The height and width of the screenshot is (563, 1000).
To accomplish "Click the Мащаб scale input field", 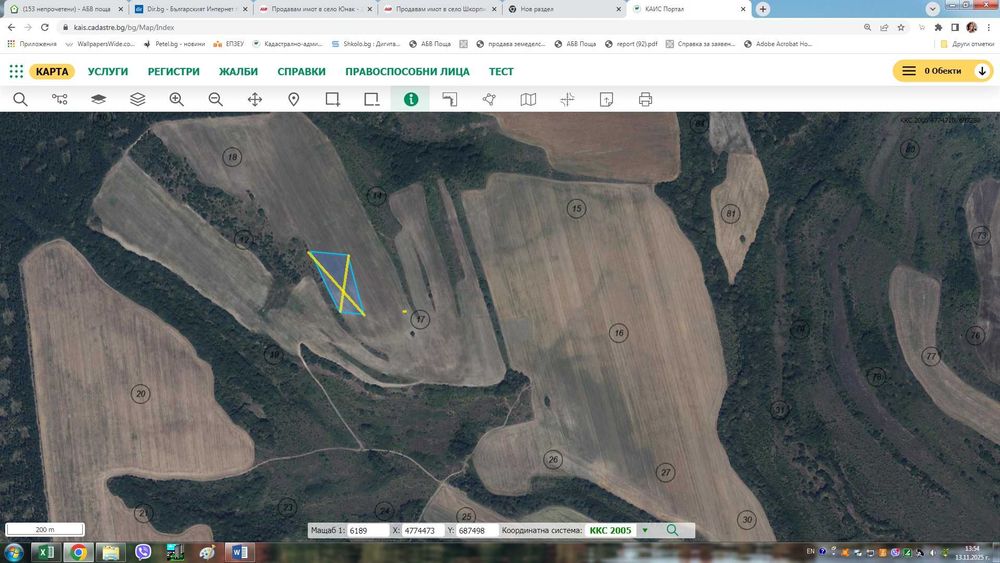I will click(368, 530).
